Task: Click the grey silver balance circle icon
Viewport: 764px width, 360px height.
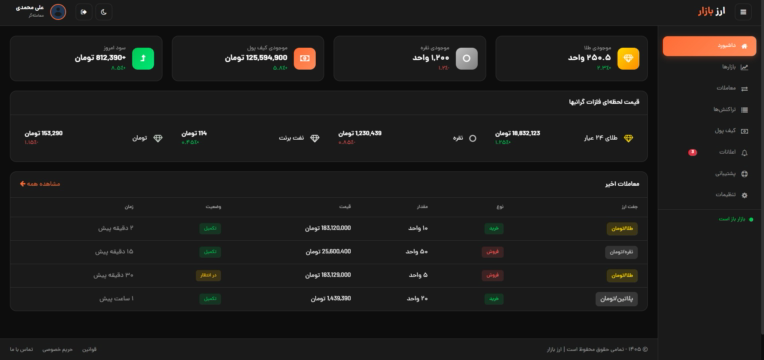Action: tap(466, 58)
